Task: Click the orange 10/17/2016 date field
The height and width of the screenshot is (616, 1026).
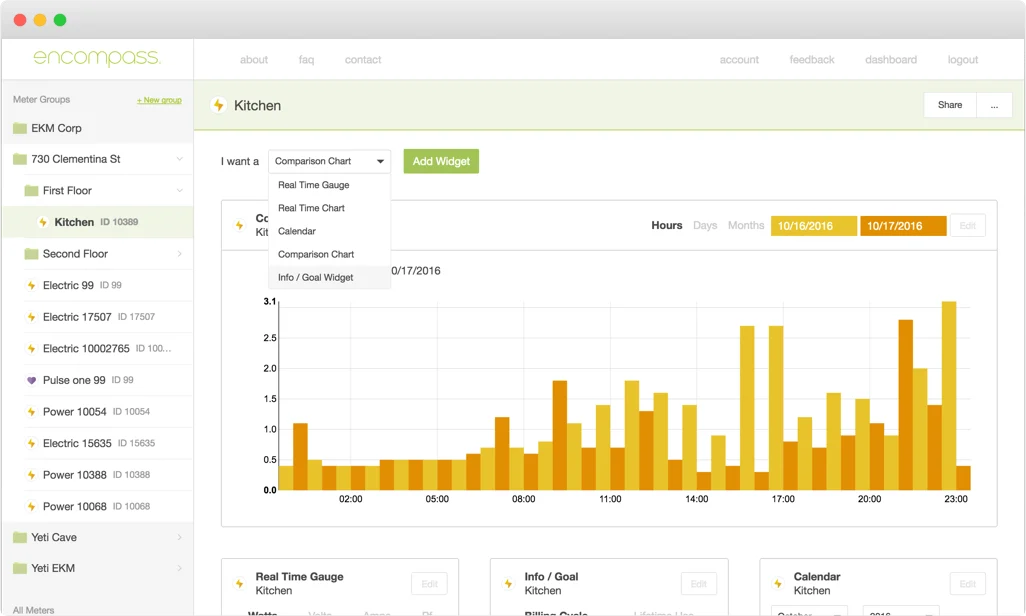Action: 903,226
